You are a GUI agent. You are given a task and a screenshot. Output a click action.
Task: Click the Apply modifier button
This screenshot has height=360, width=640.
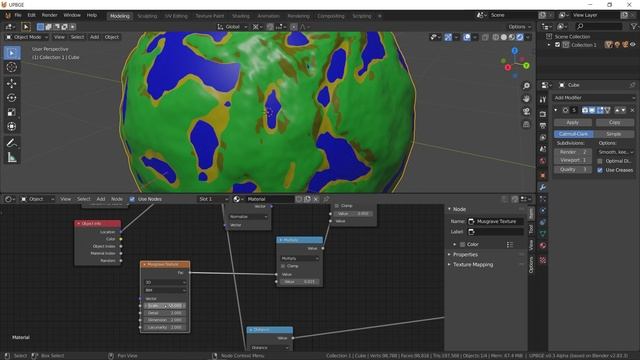pos(573,122)
